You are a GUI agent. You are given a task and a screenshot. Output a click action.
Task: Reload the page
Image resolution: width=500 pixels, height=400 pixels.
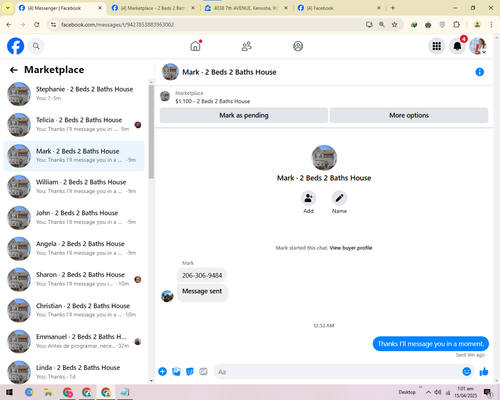[x=37, y=25]
